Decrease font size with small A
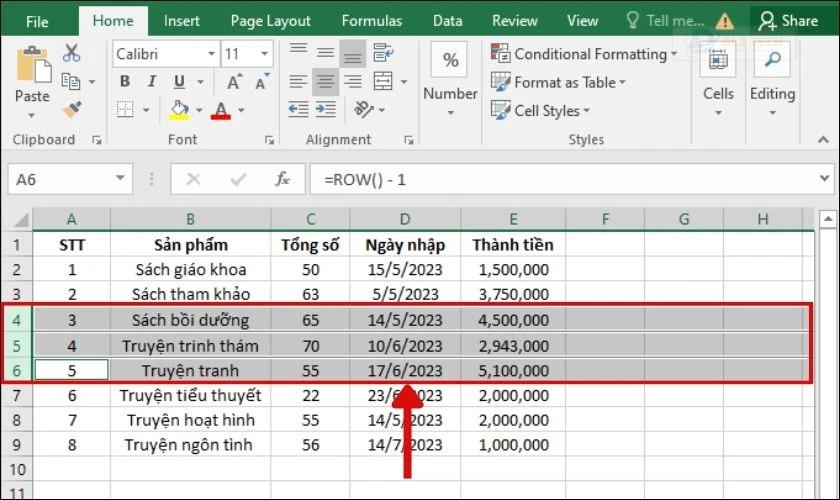The width and height of the screenshot is (840, 500). tap(262, 81)
